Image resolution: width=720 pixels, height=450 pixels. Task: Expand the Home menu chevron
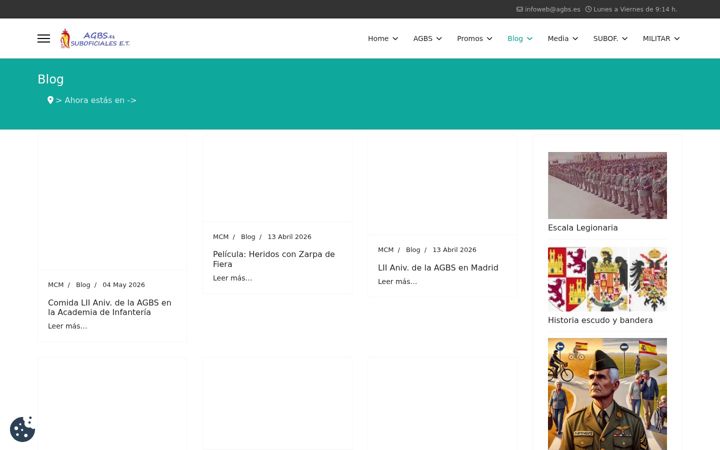[x=395, y=39]
